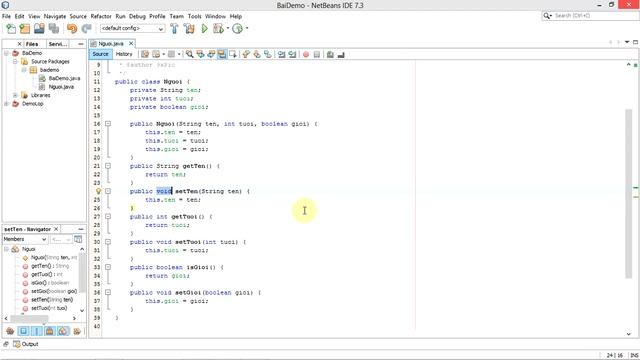
Task: Click the Comment icon in editor toolbar
Action: [330, 54]
